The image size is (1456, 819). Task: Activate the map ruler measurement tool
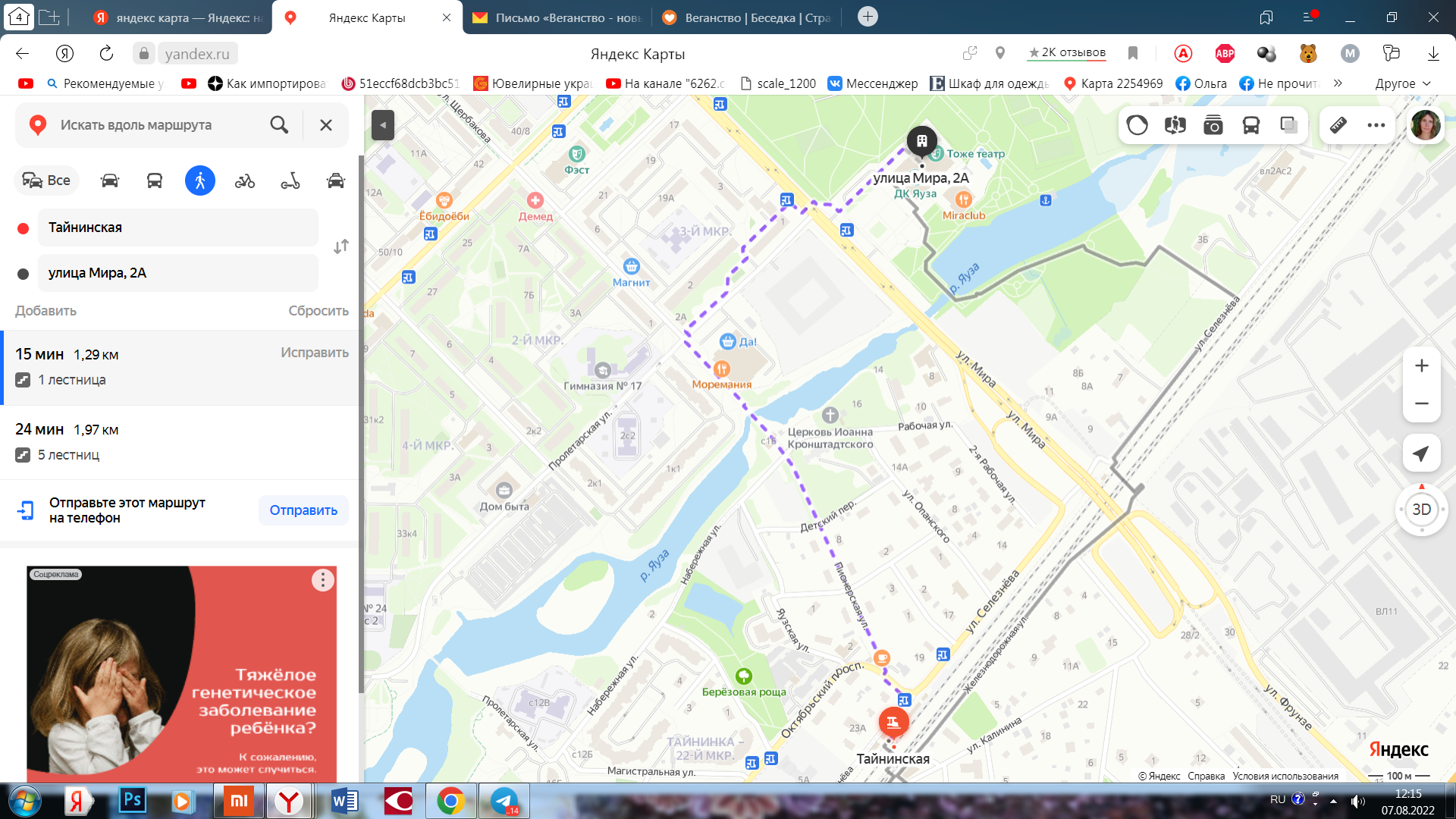(1338, 125)
